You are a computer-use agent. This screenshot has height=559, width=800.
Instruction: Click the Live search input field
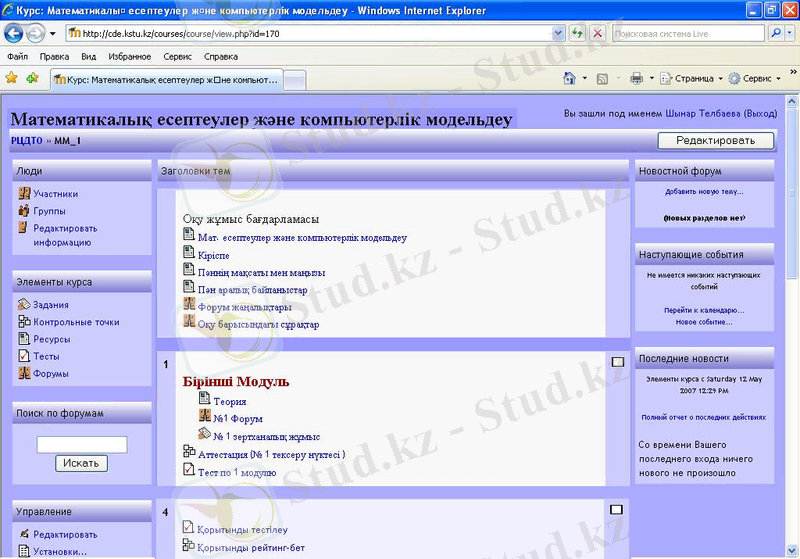(688, 34)
